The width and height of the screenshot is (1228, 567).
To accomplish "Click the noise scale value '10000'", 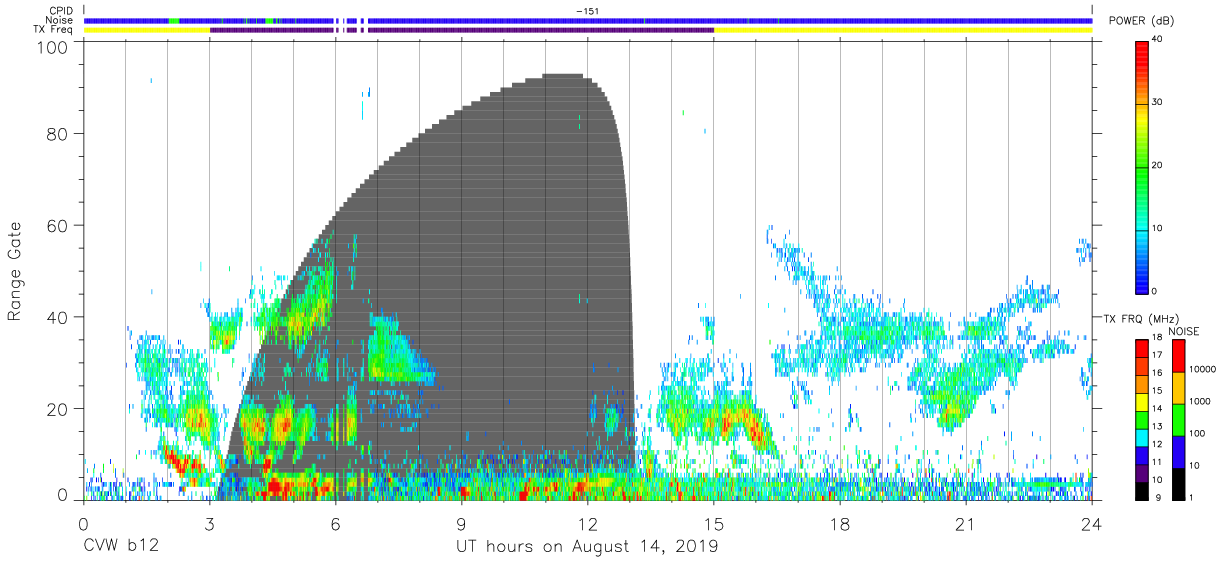I will pyautogui.click(x=1205, y=369).
